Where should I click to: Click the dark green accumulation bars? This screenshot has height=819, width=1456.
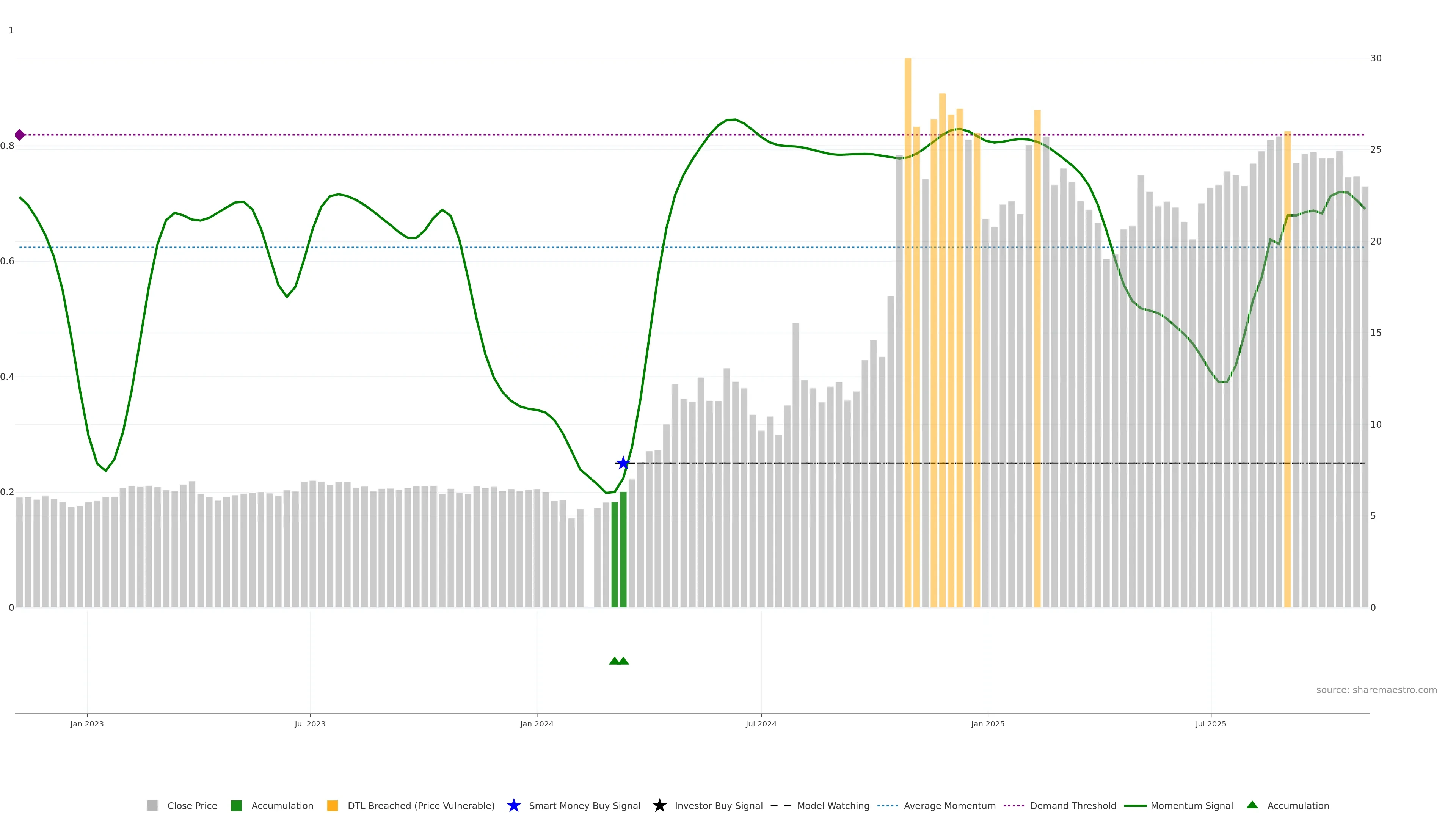pyautogui.click(x=619, y=554)
